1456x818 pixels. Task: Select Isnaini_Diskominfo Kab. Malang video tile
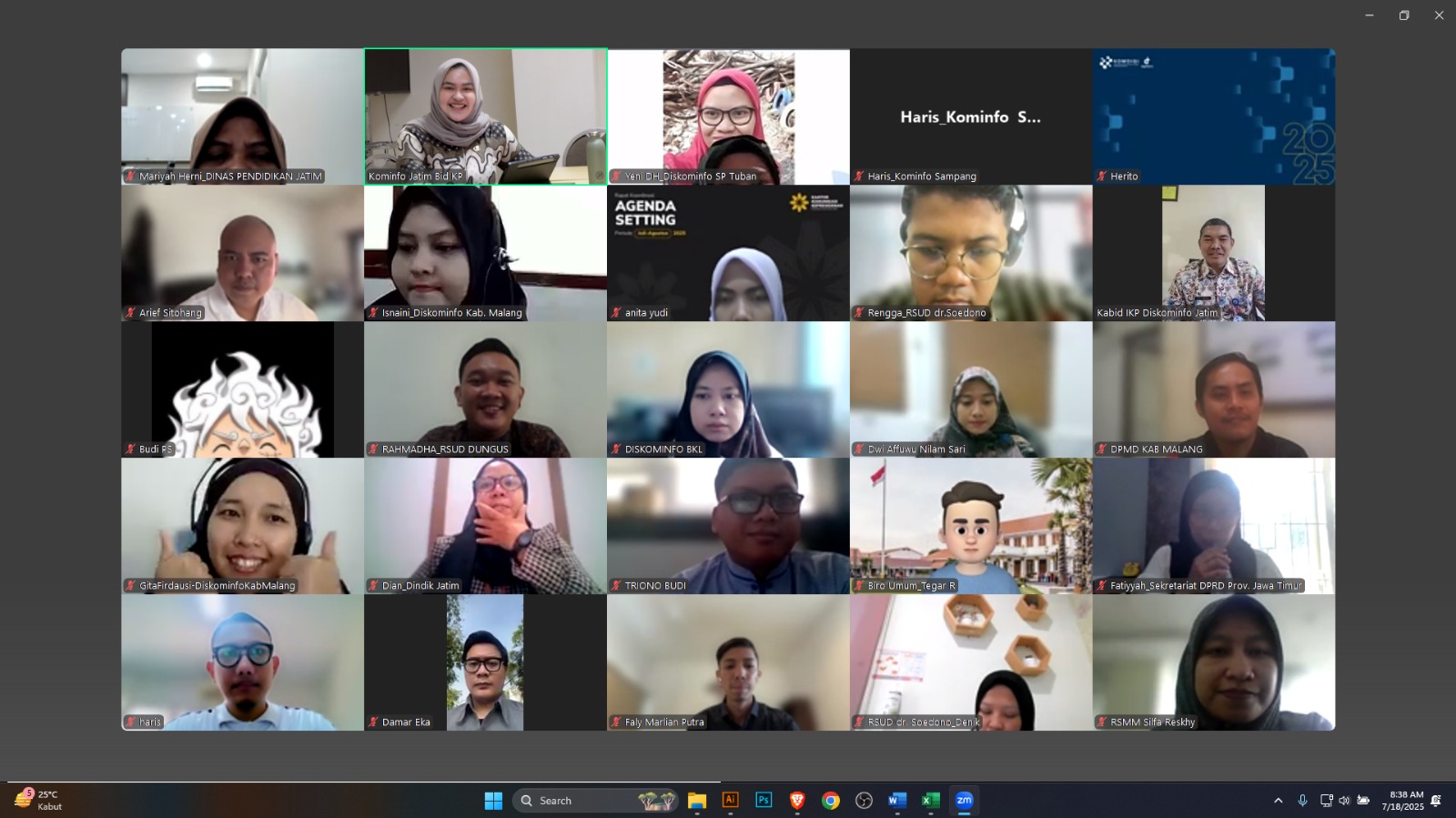tap(485, 253)
